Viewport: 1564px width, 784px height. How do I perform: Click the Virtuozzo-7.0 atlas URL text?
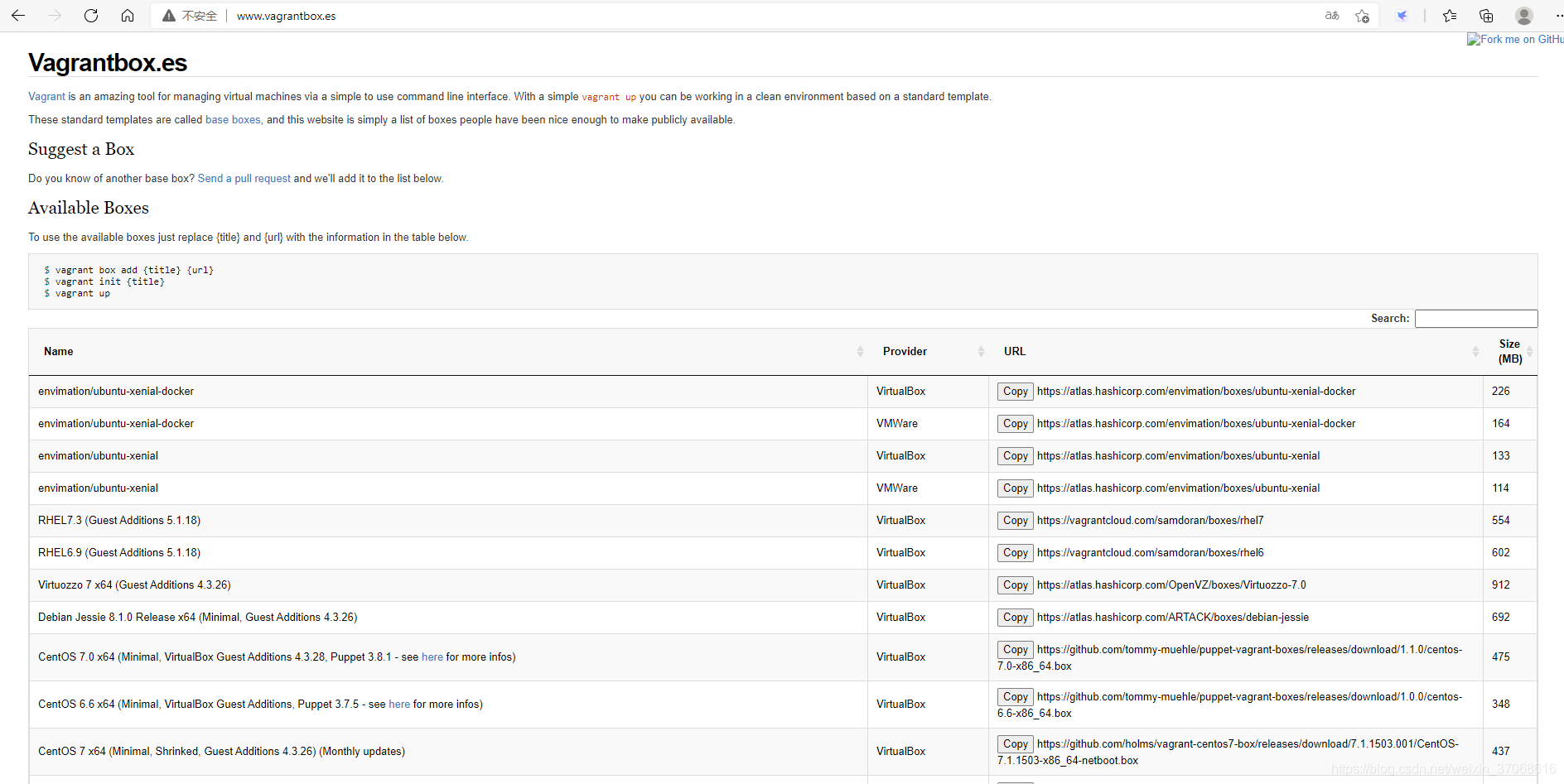[x=1171, y=585]
